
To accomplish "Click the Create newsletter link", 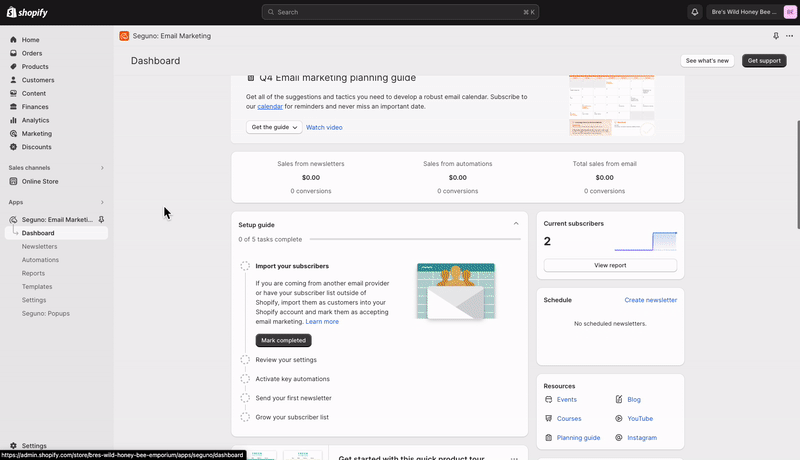I will [651, 300].
